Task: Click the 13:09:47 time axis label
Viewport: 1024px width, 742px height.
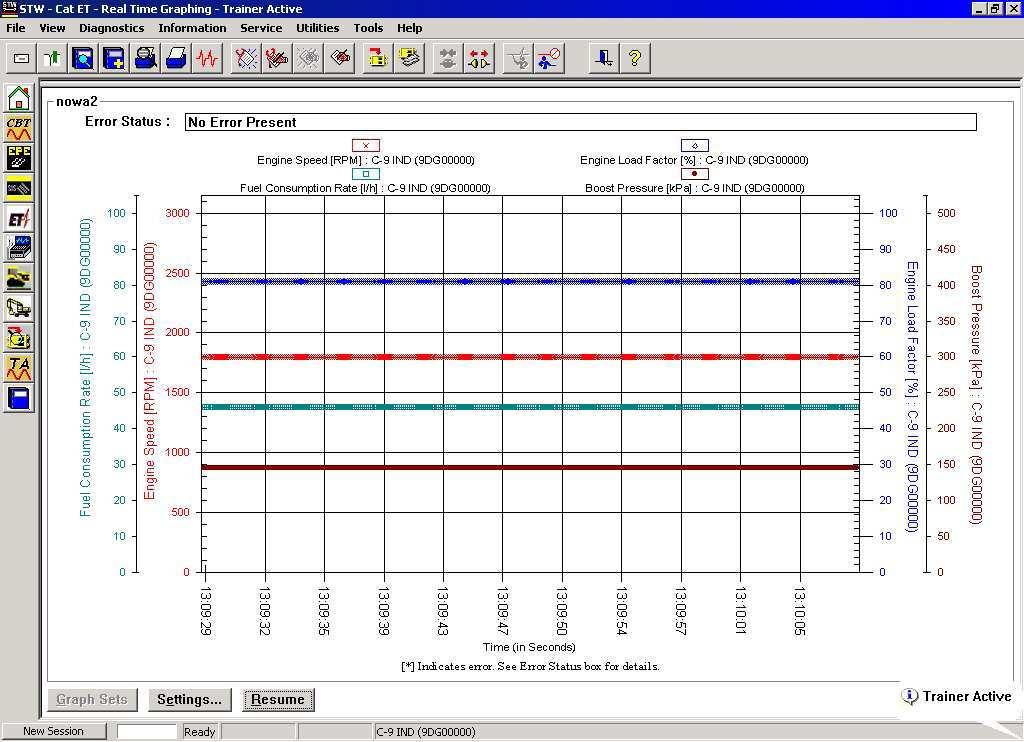Action: click(503, 611)
